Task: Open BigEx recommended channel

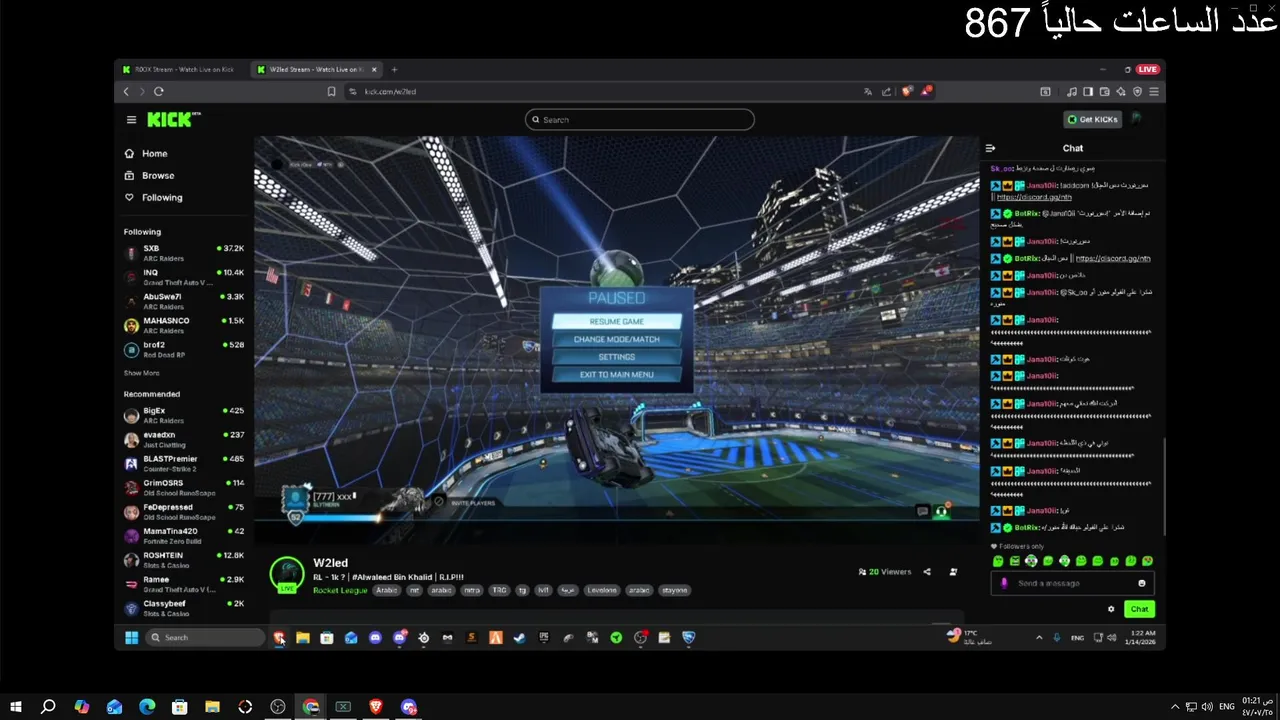Action: 184,415
